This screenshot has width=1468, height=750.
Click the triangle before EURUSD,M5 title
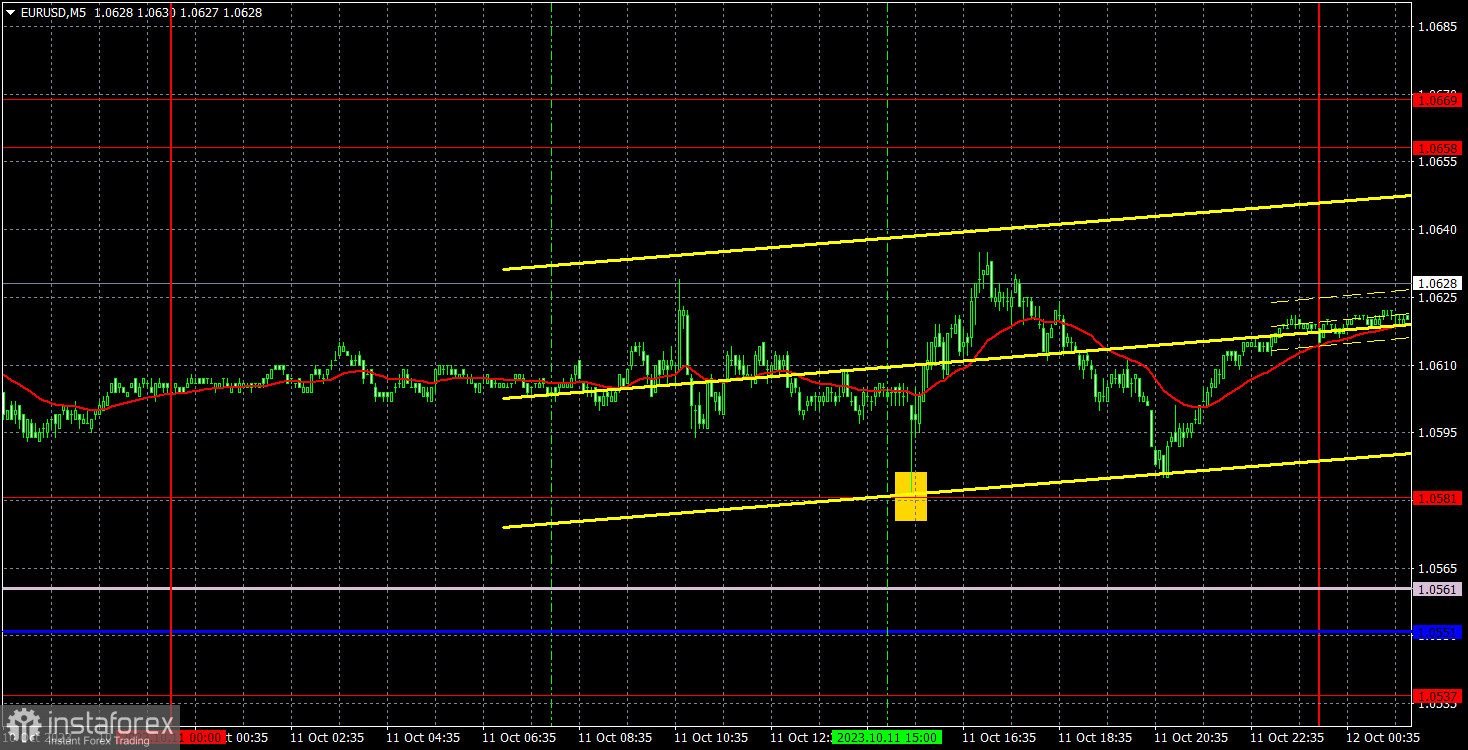coord(10,12)
